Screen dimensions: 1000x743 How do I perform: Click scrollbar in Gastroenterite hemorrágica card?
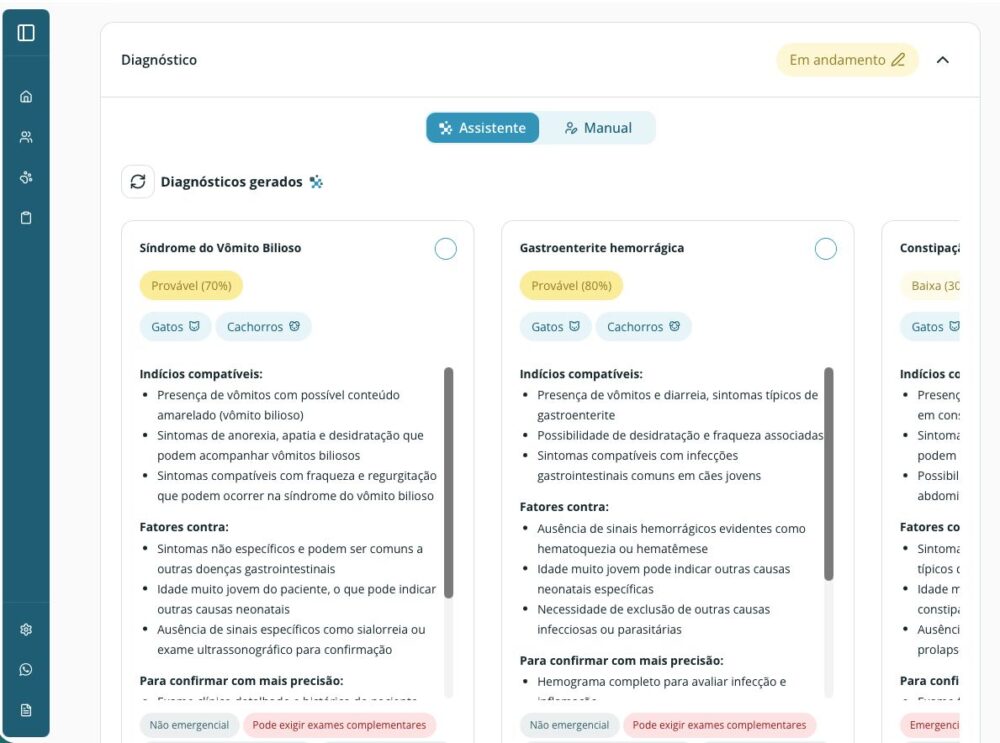point(828,472)
